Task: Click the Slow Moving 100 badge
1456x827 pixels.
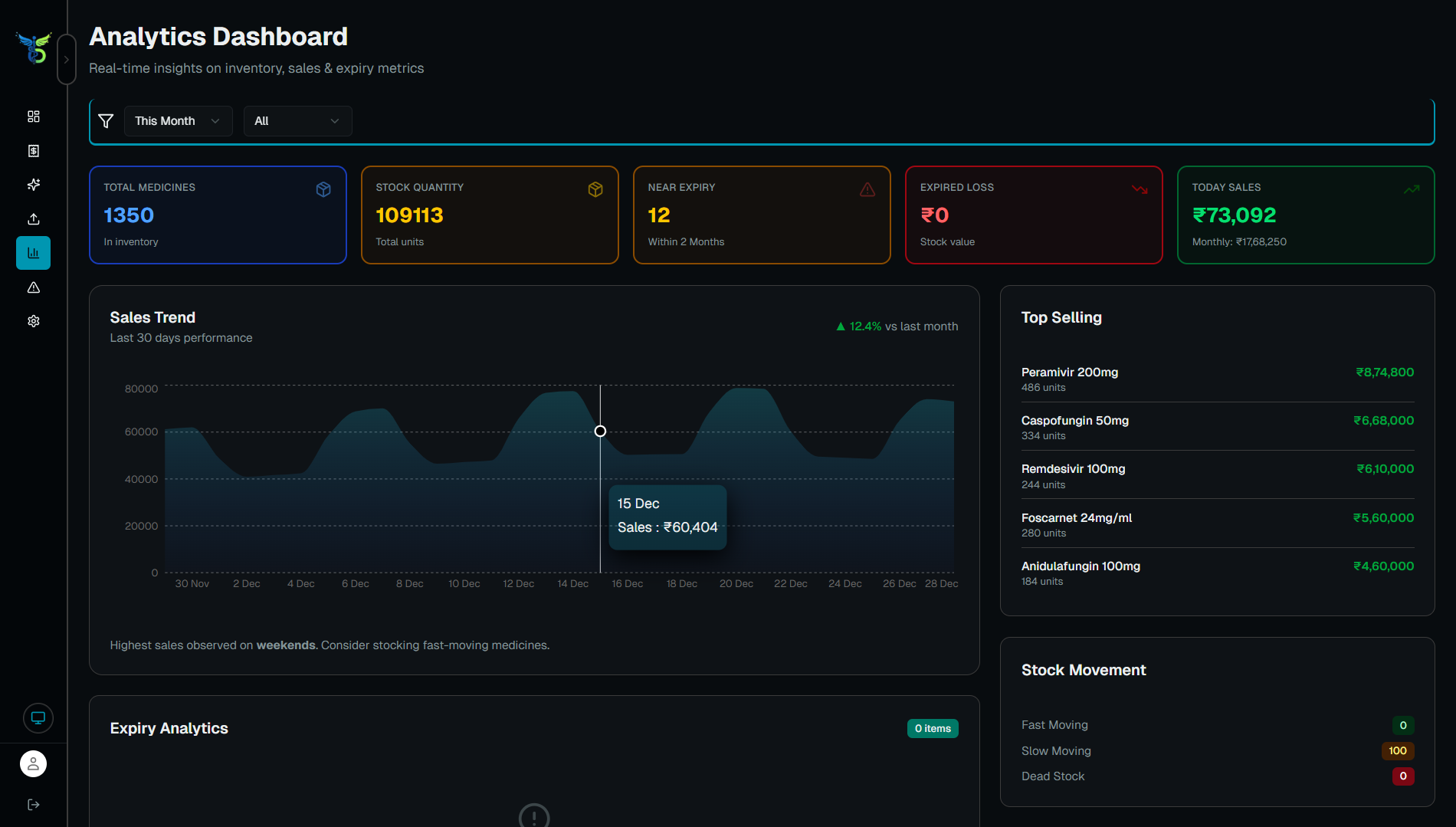Action: coord(1397,751)
